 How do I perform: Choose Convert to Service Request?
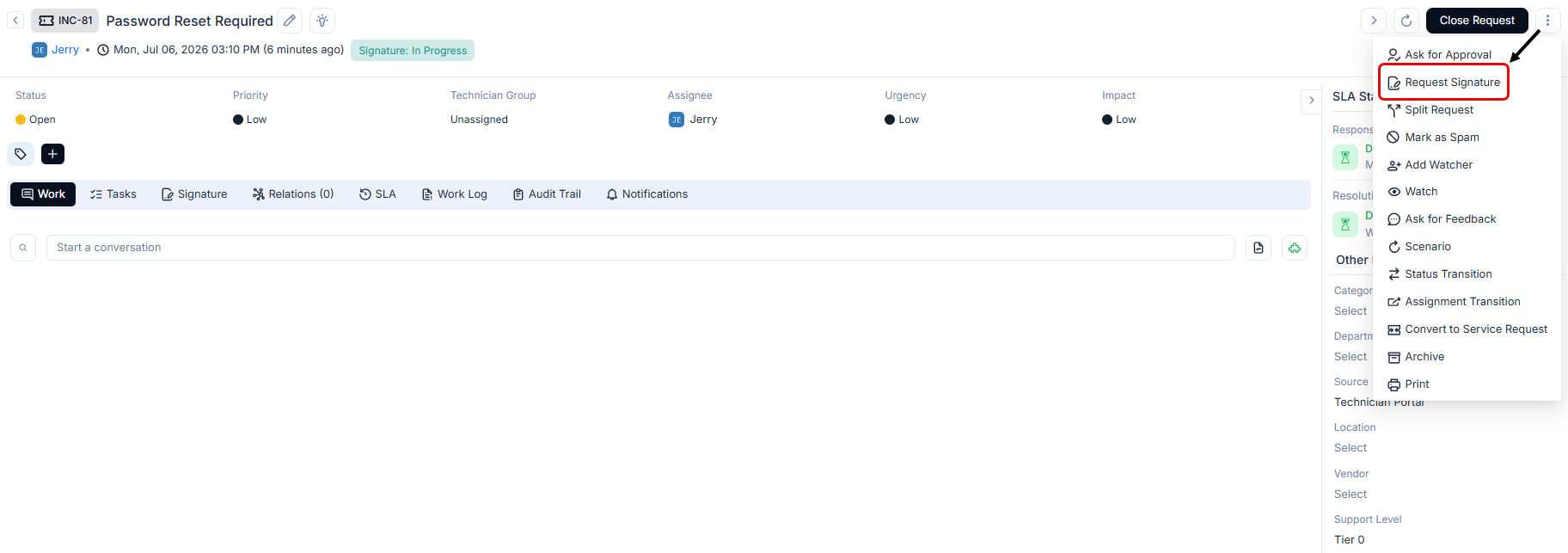click(x=1467, y=329)
